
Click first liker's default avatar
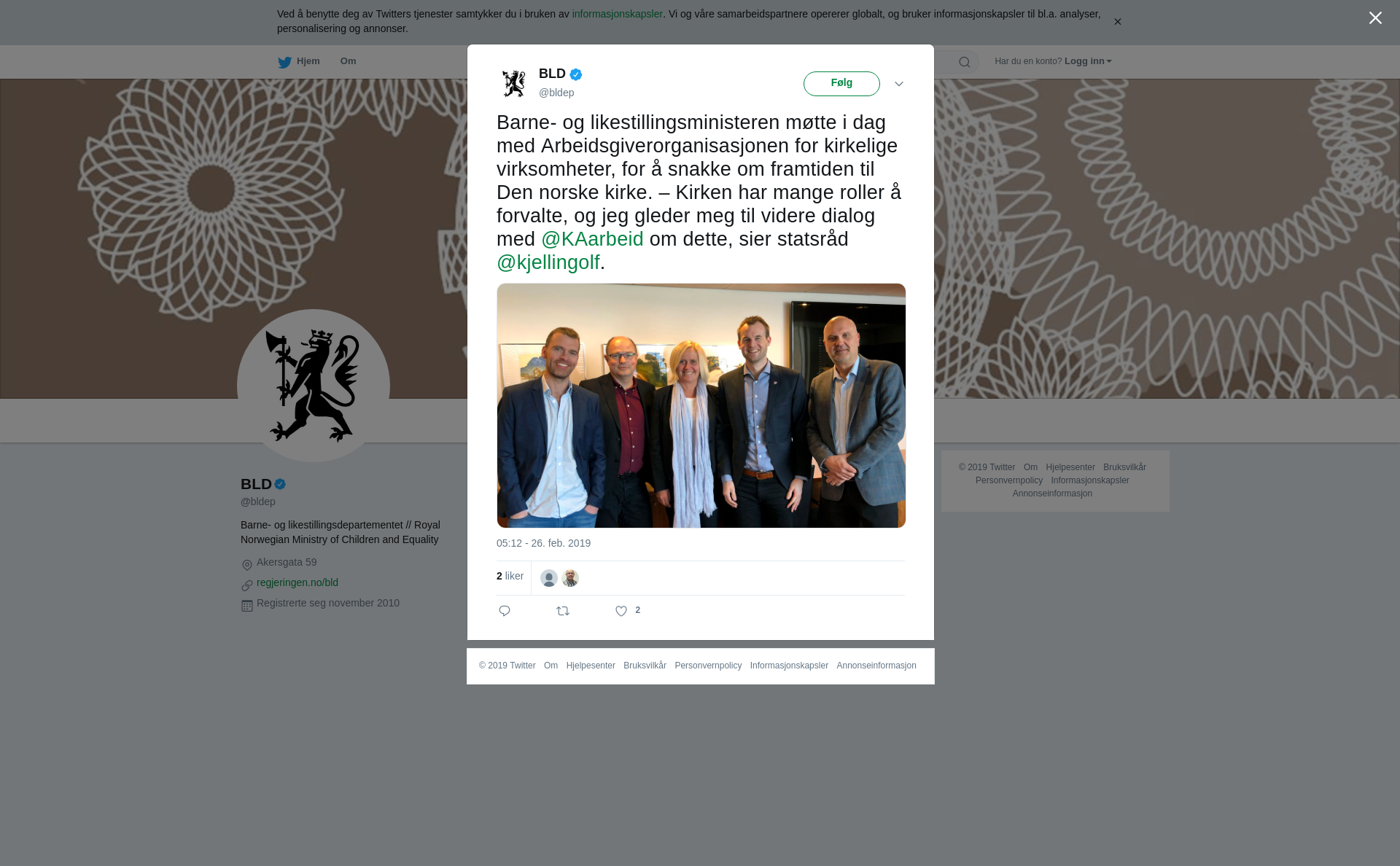(549, 578)
